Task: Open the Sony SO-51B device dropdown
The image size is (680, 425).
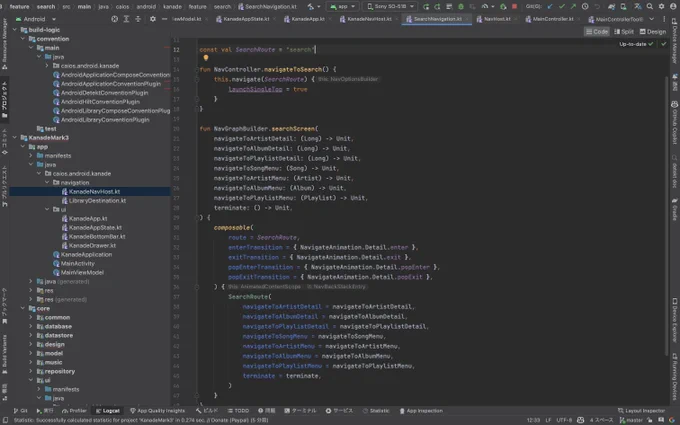Action: tap(389, 7)
